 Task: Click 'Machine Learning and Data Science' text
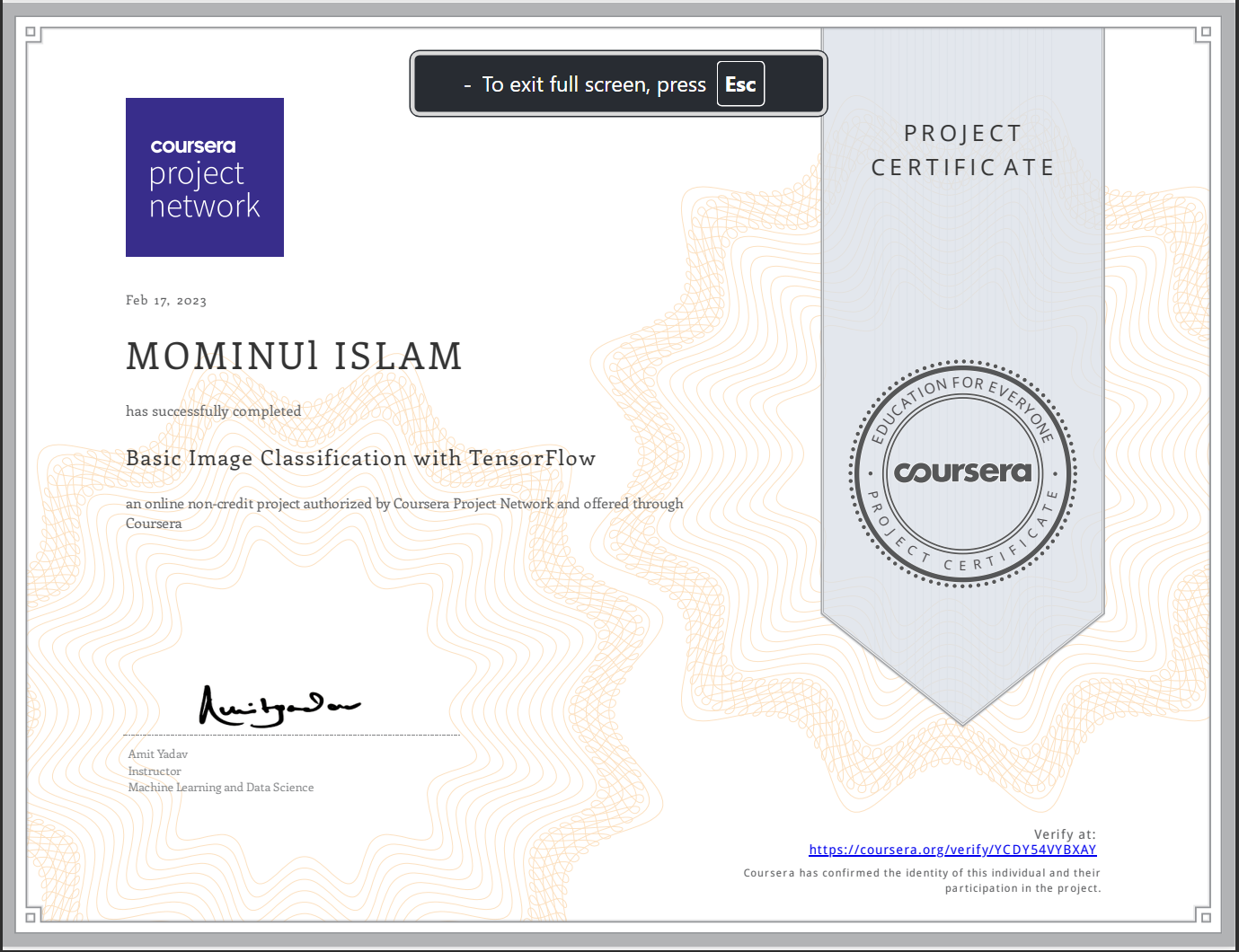click(221, 788)
